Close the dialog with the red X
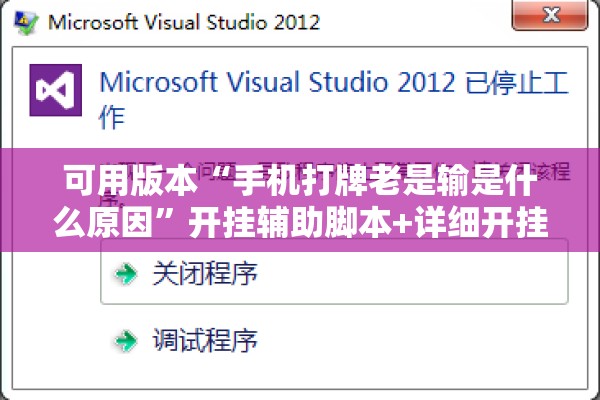This screenshot has height=400, width=600. 549,15
